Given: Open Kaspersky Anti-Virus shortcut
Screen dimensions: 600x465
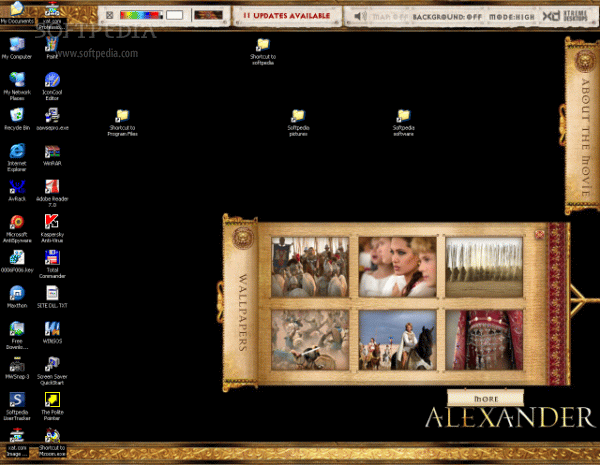Looking at the screenshot, I should [x=52, y=229].
